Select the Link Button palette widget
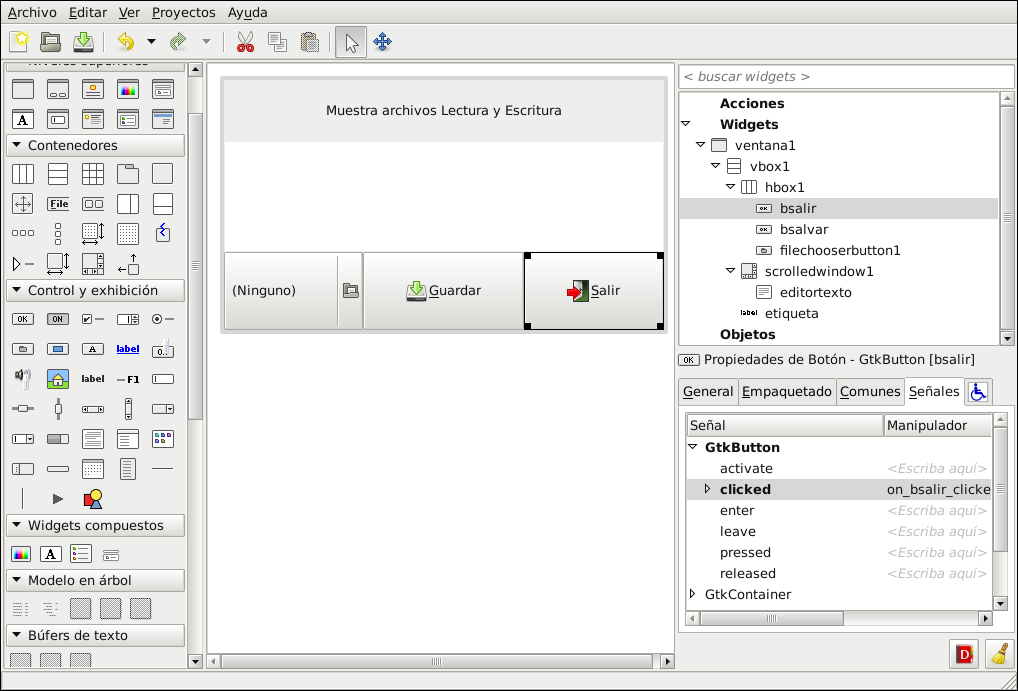The image size is (1018, 691). (128, 349)
